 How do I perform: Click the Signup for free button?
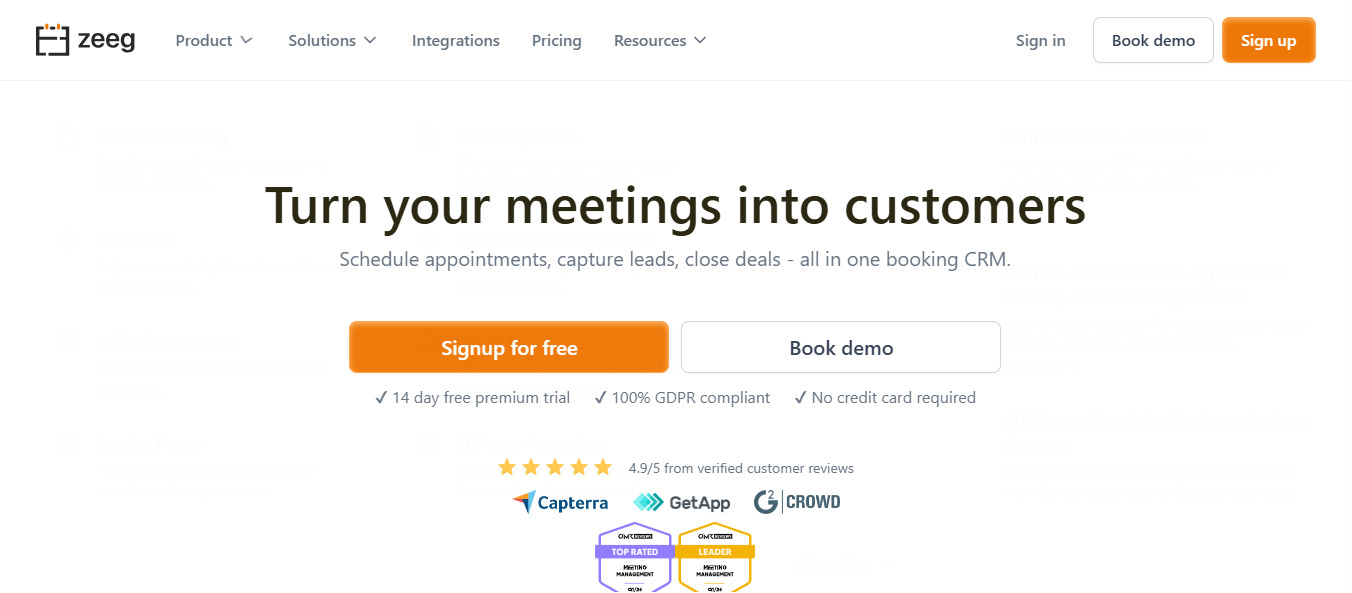tap(508, 347)
